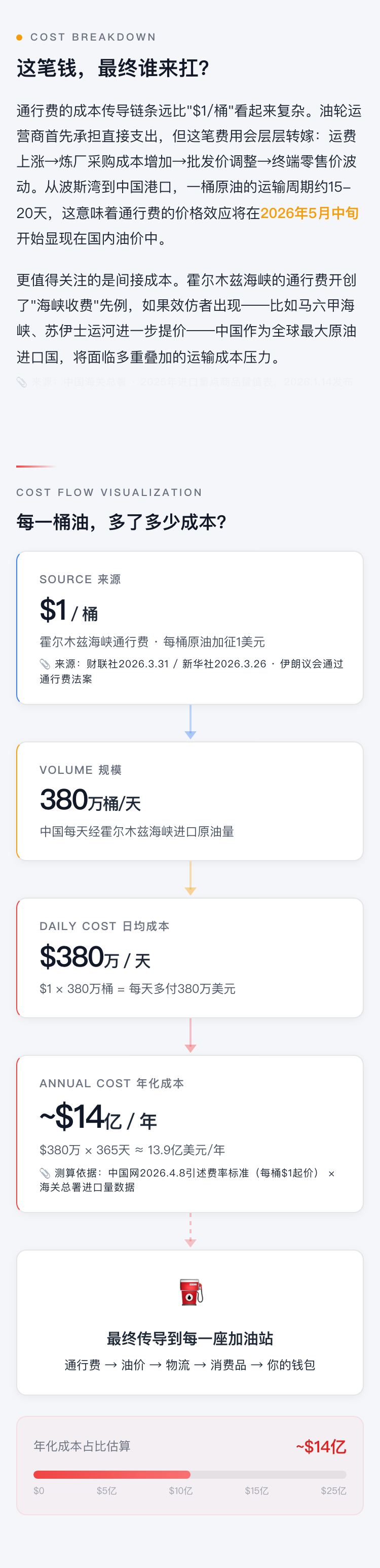380x1568 pixels.
Task: Click the red ~$14亿 value above the bar
Action: click(321, 1447)
